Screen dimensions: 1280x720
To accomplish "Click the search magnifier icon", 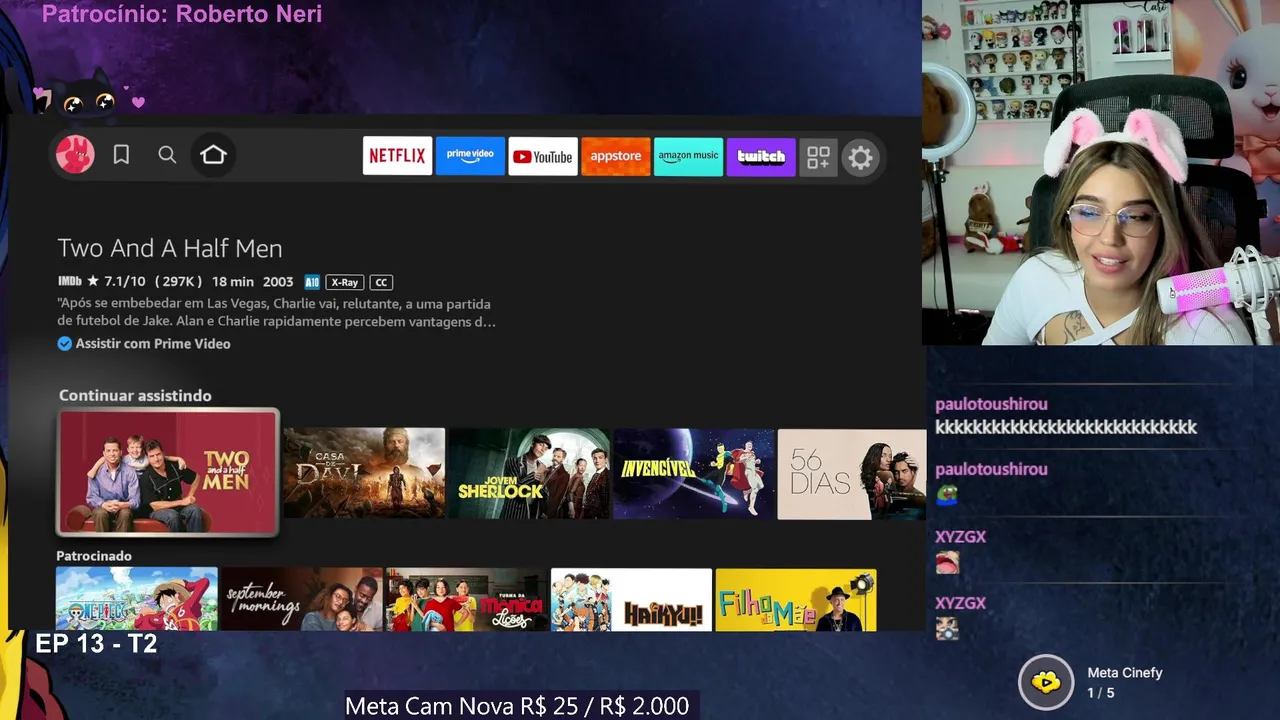I will pyautogui.click(x=167, y=155).
